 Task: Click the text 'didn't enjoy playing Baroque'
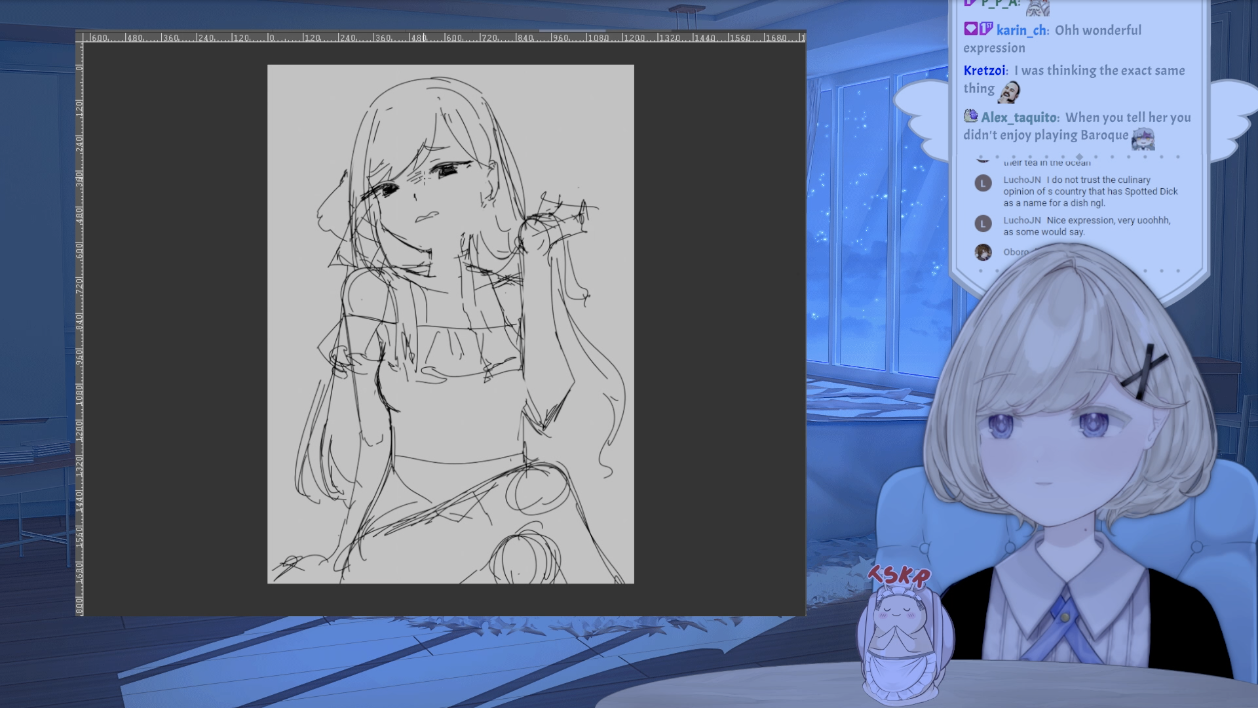1045,135
